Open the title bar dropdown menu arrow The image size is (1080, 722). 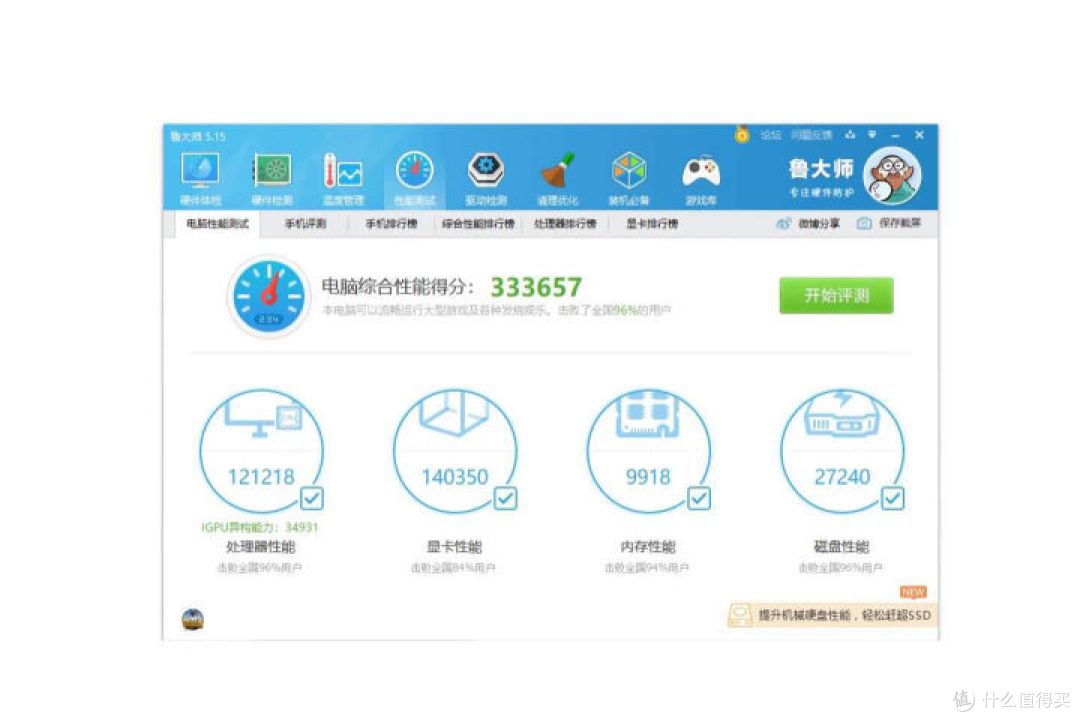(x=872, y=135)
